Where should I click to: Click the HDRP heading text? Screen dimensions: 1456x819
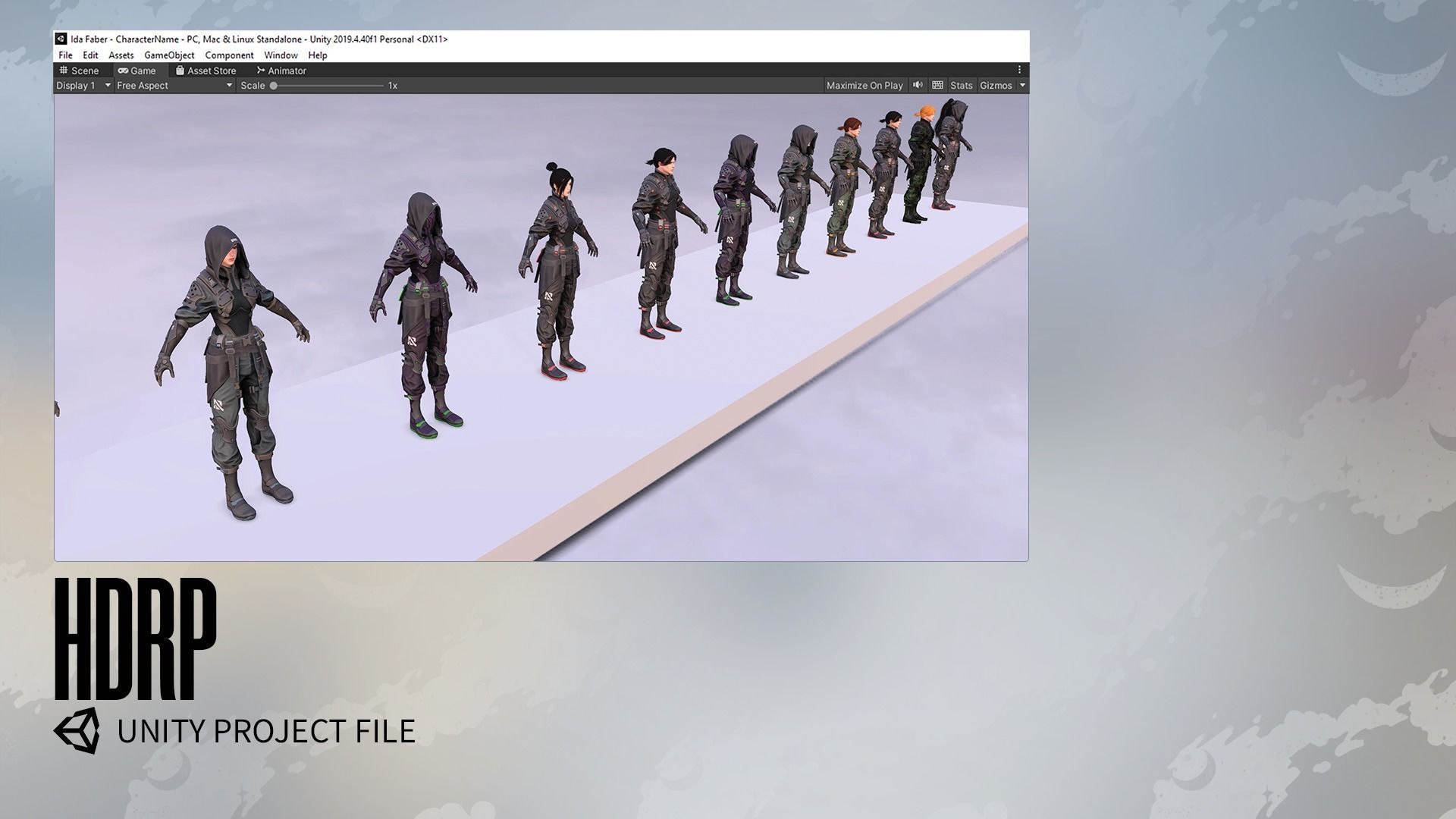tap(136, 639)
